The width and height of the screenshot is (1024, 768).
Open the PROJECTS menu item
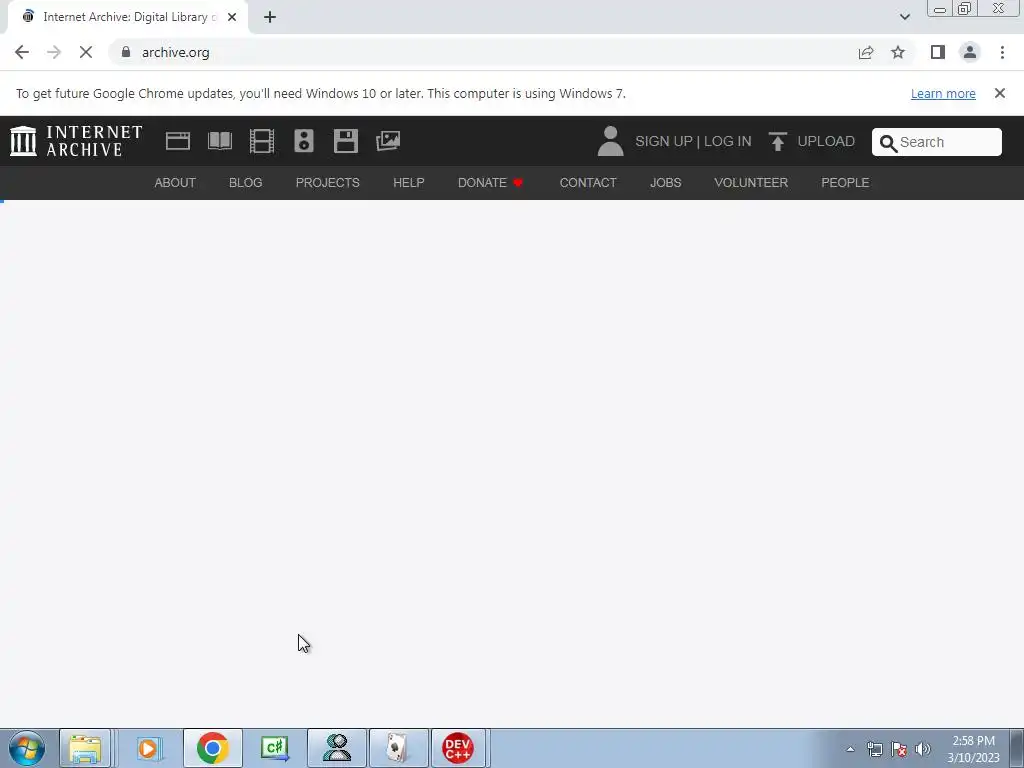click(x=328, y=183)
